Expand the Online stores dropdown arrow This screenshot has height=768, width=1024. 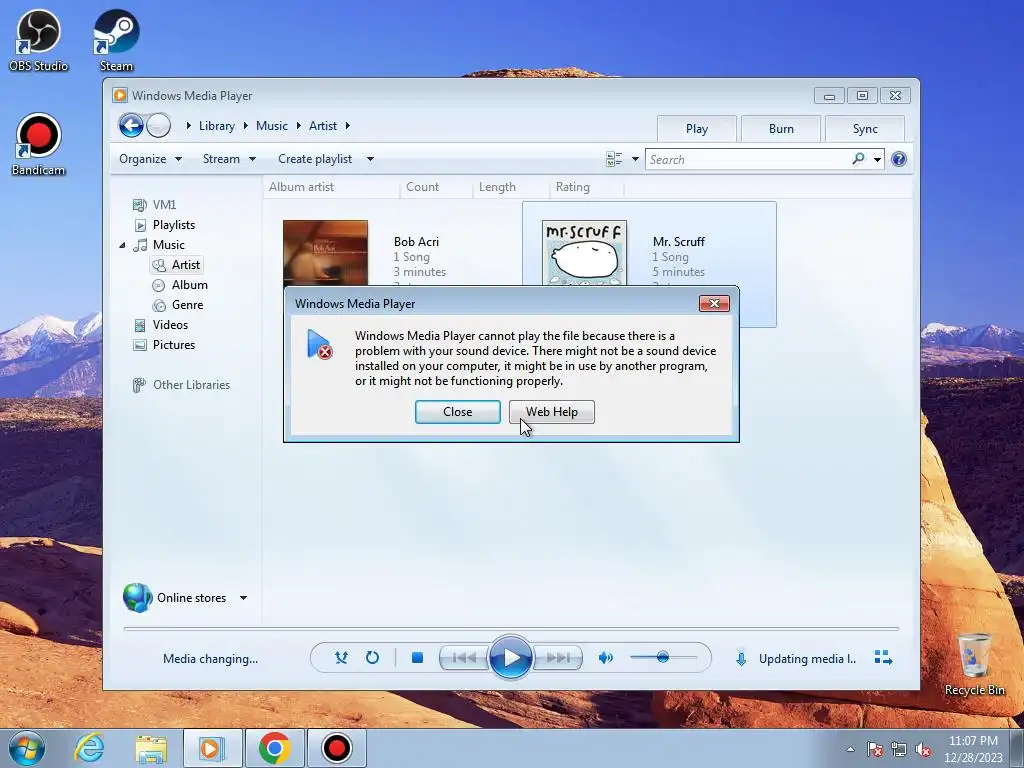point(243,598)
